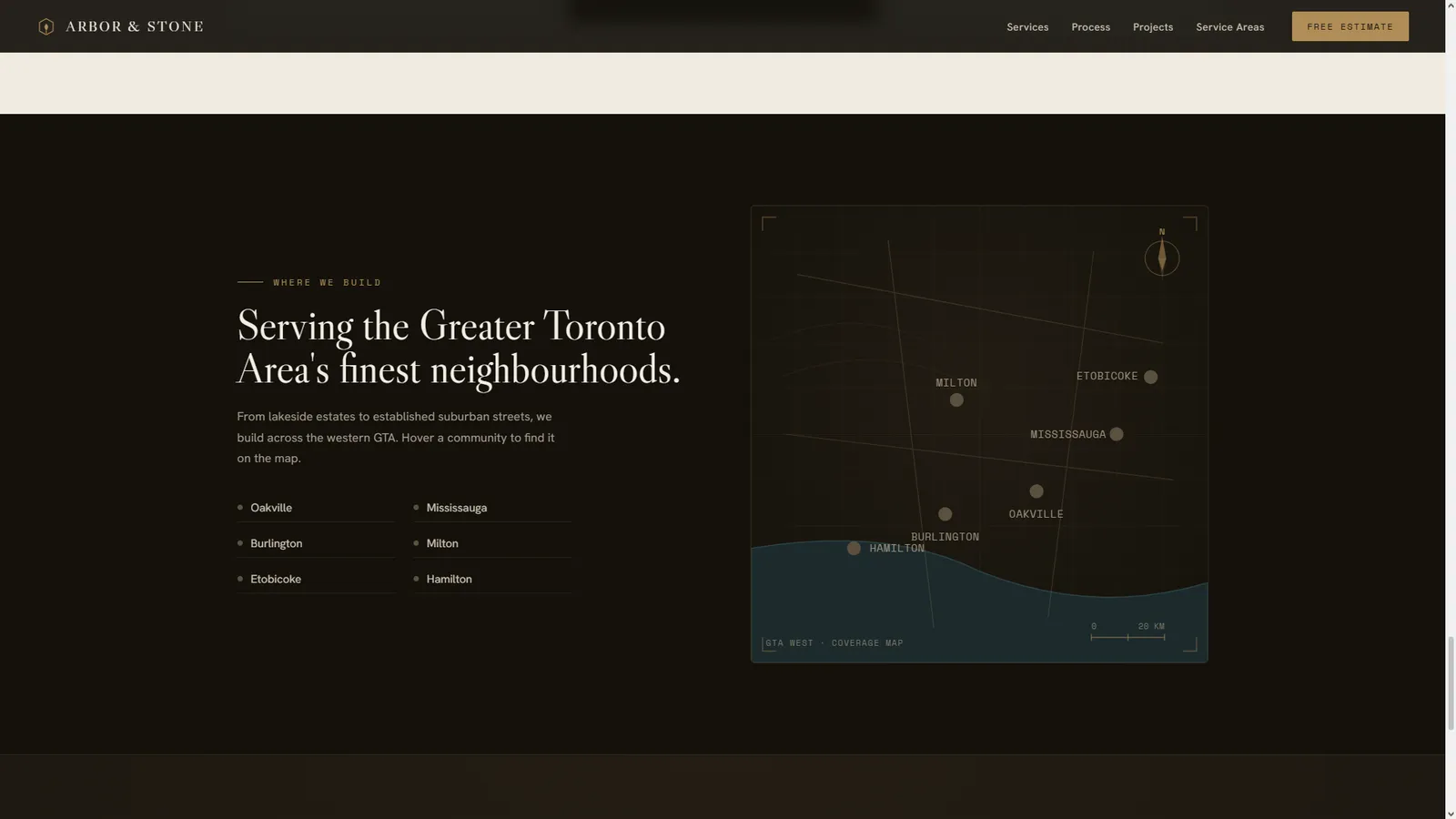Select Burlington in the community list
The height and width of the screenshot is (819, 1456).
pyautogui.click(x=316, y=543)
